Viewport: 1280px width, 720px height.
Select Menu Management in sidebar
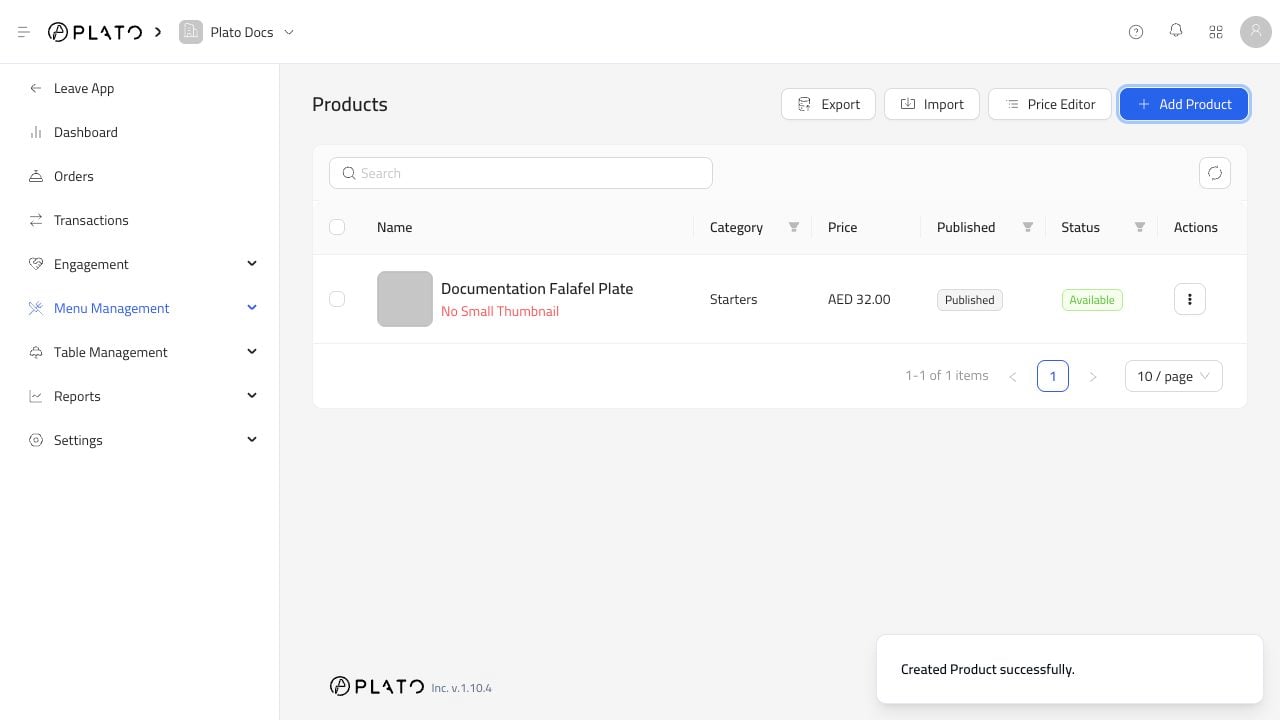[112, 308]
